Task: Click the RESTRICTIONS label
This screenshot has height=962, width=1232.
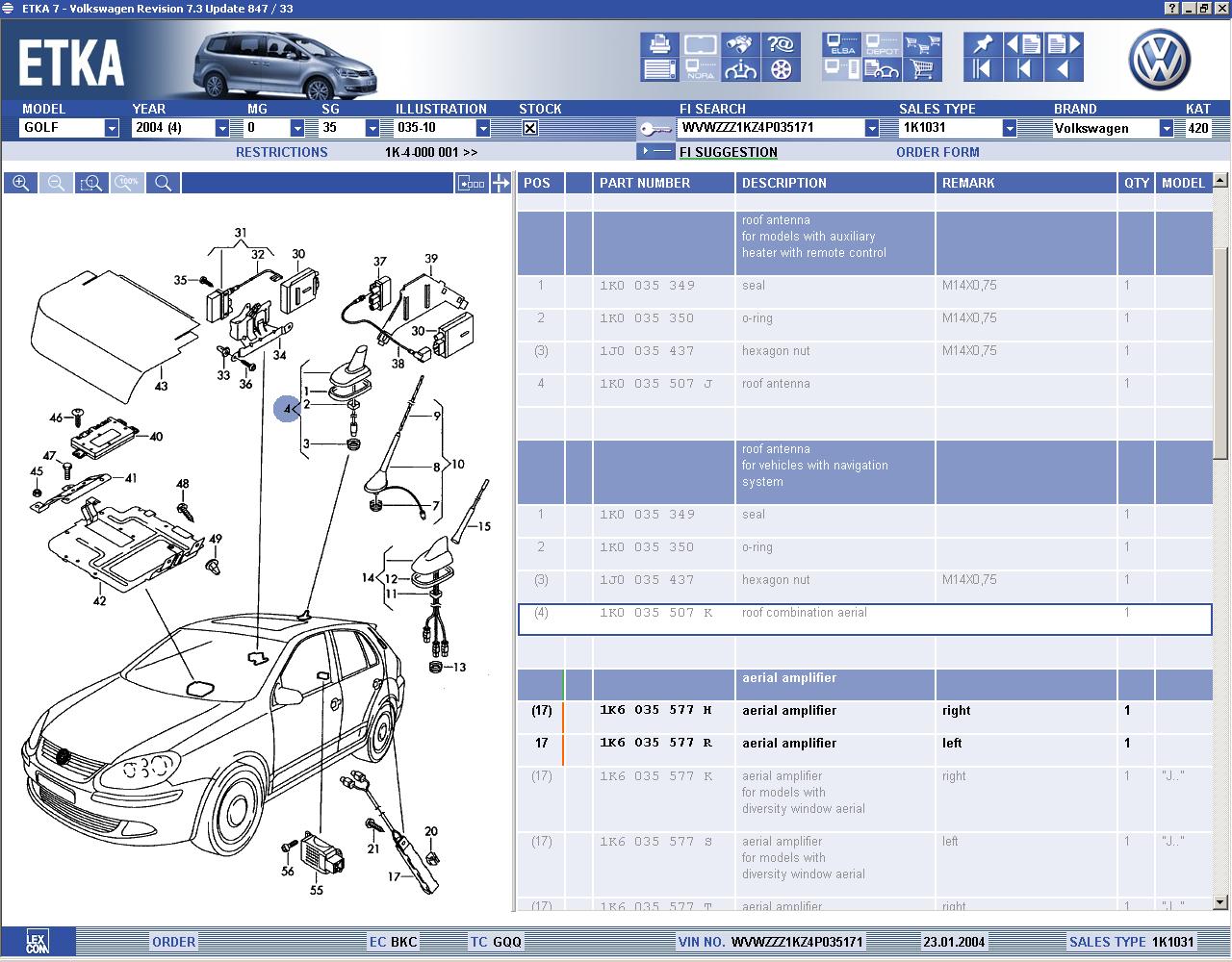Action: (x=281, y=152)
